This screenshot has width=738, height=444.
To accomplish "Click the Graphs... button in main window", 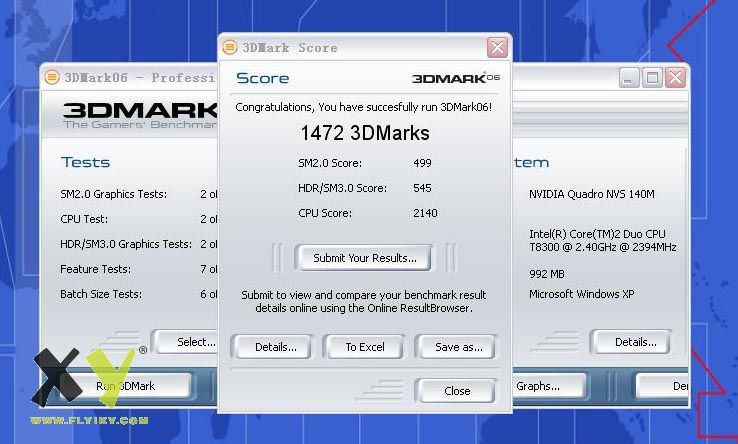I will click(x=549, y=386).
